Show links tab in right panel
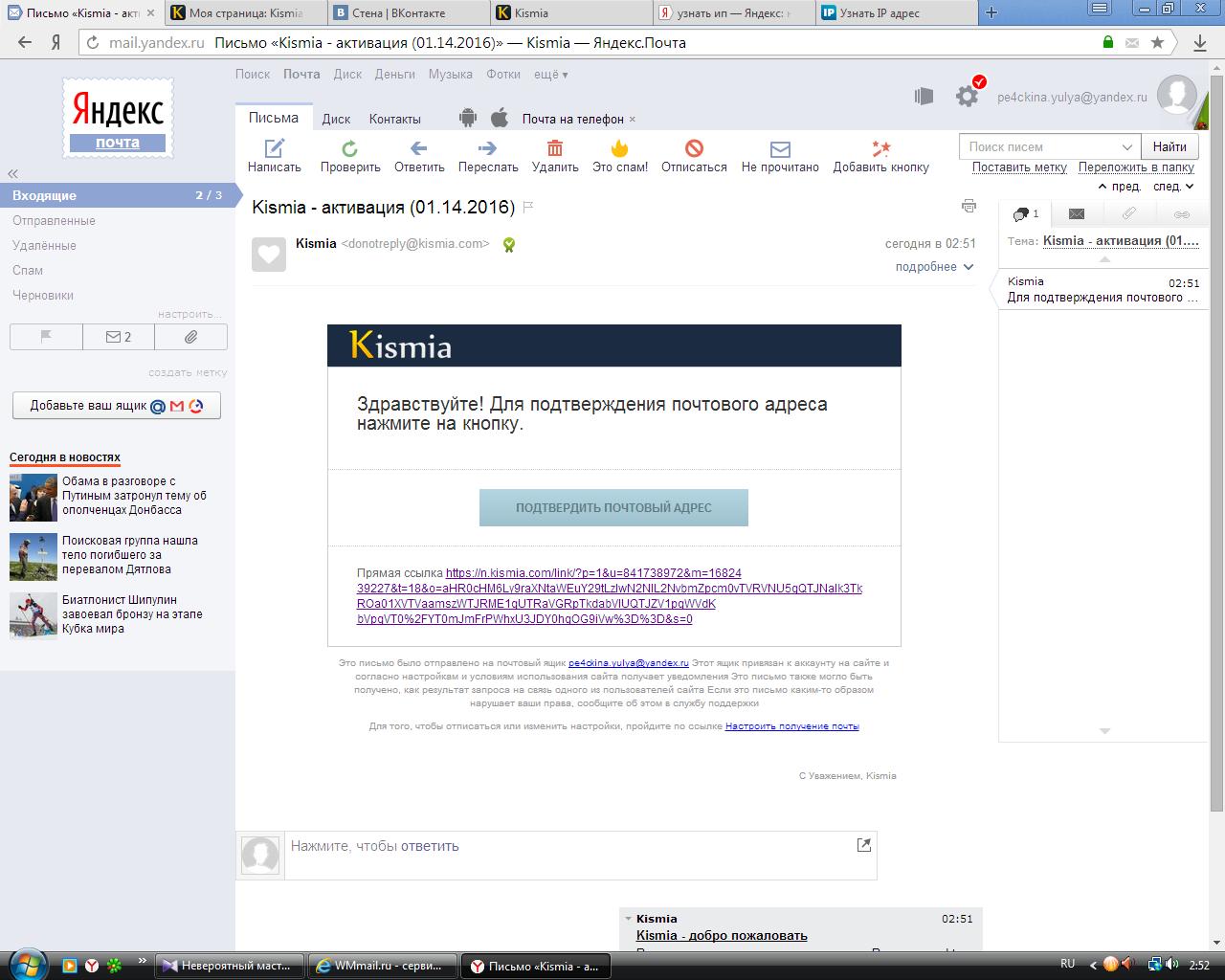Screen dimensions: 1225x980 tap(1181, 214)
